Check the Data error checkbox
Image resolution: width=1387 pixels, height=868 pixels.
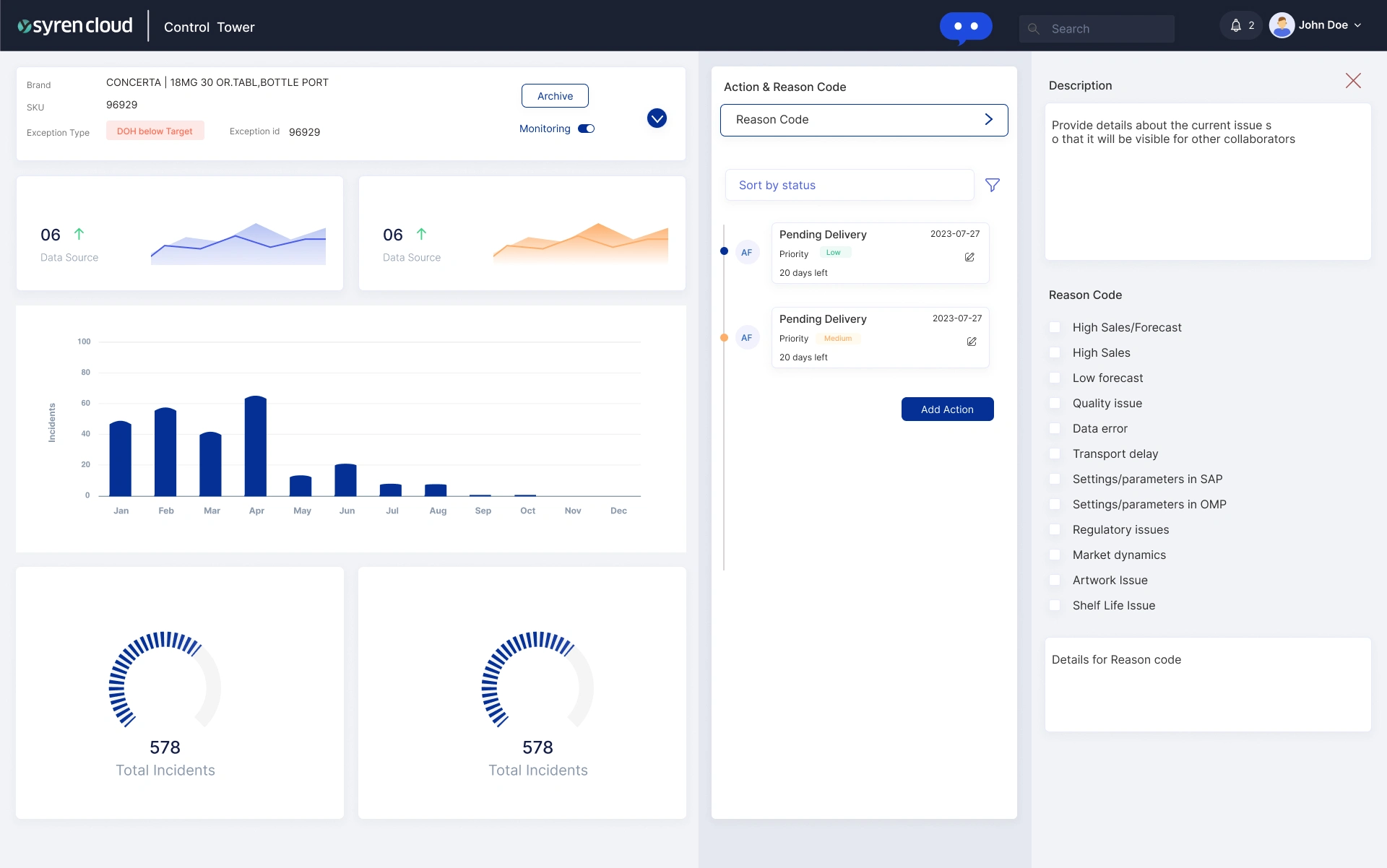pos(1055,428)
